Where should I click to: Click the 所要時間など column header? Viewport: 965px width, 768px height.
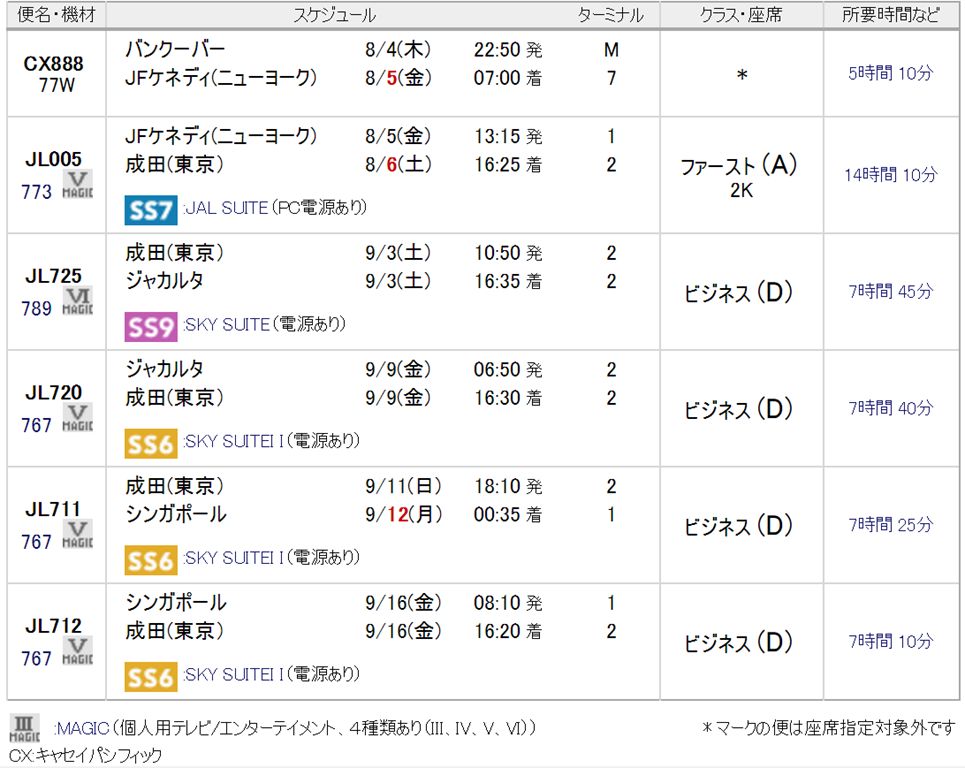pos(891,15)
